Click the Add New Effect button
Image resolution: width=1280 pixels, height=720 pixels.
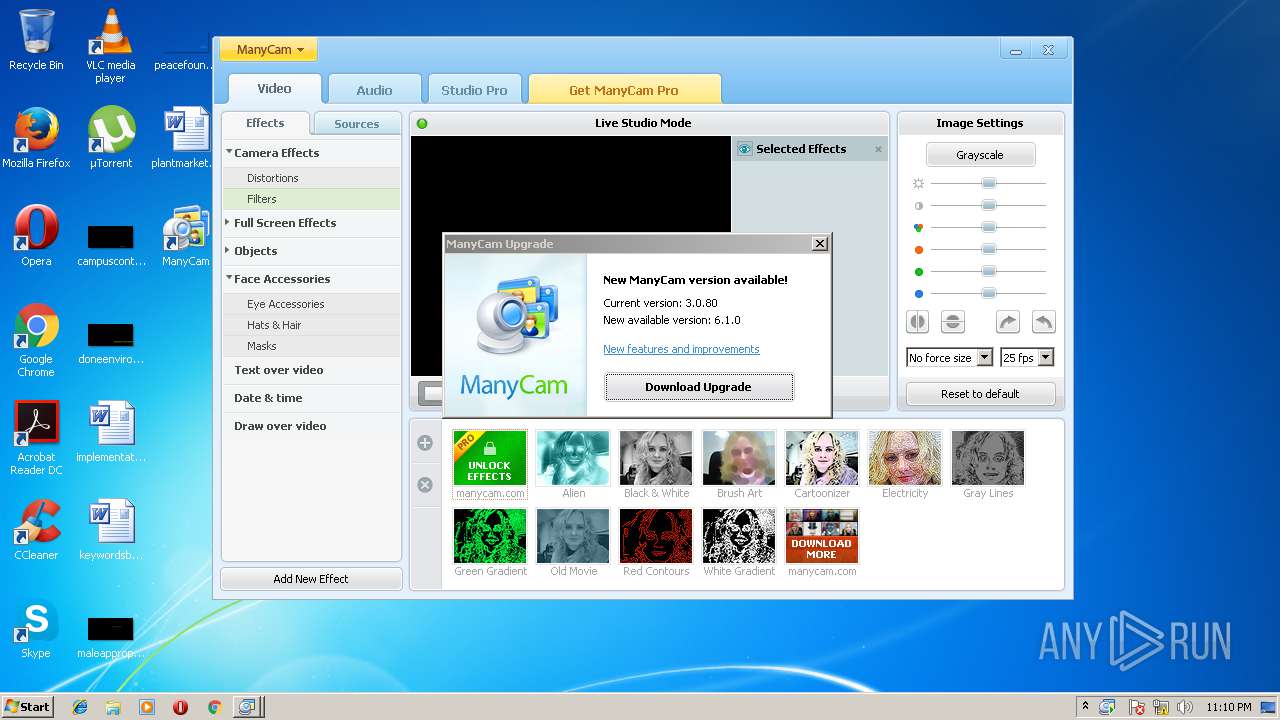click(x=311, y=579)
